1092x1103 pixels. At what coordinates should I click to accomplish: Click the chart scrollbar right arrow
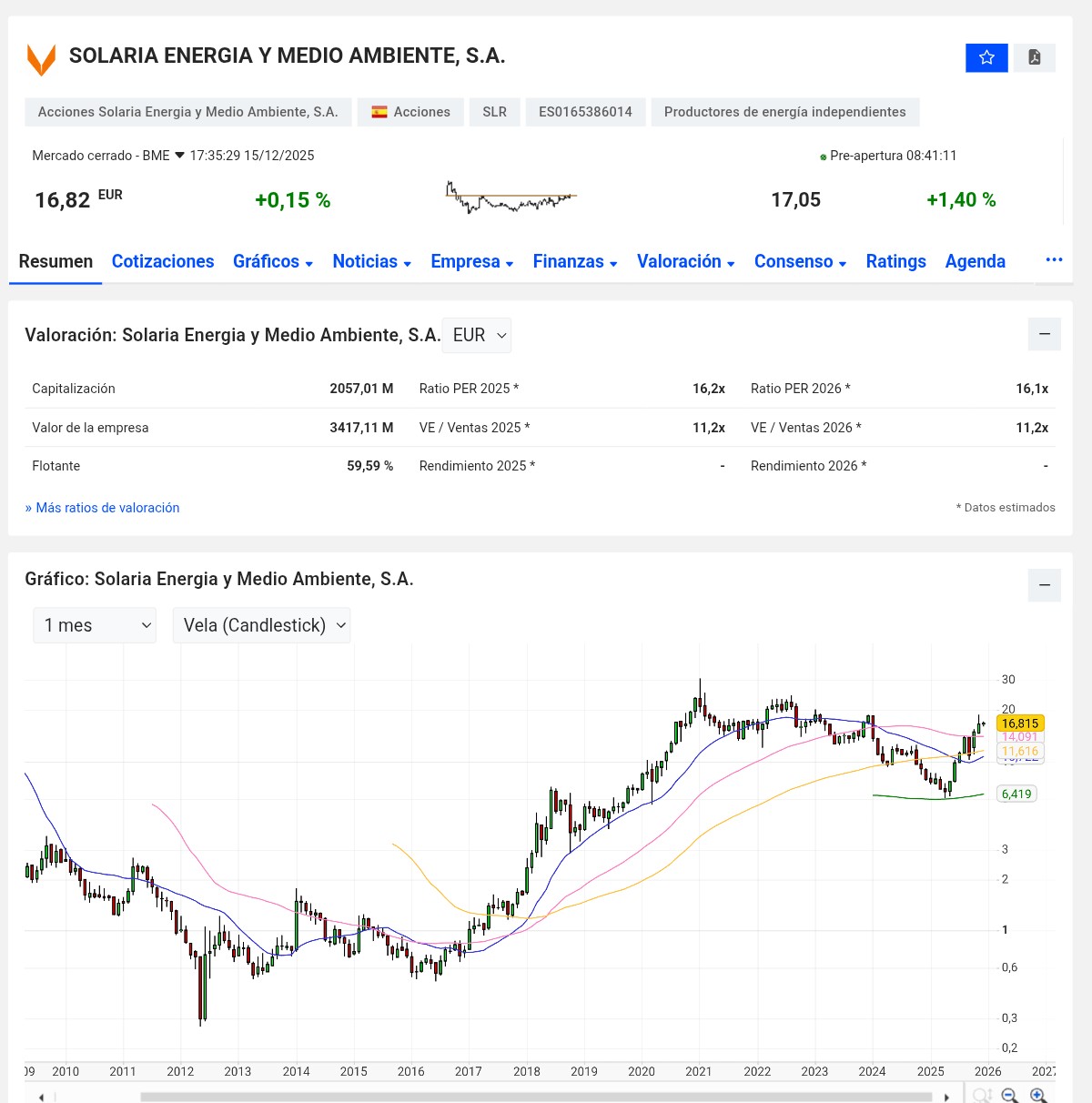point(946,1097)
